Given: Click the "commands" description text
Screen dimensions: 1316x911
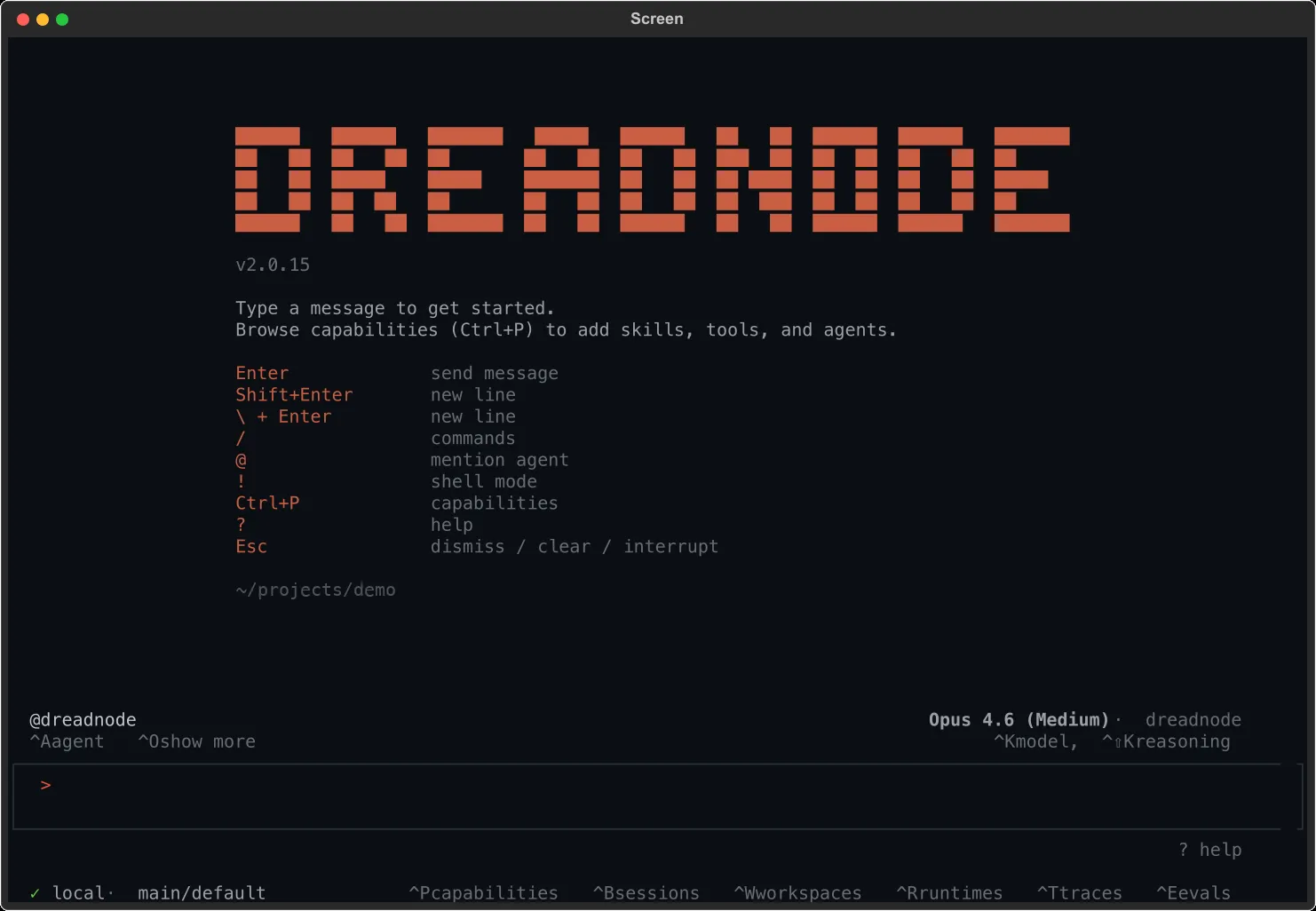Looking at the screenshot, I should (472, 439).
